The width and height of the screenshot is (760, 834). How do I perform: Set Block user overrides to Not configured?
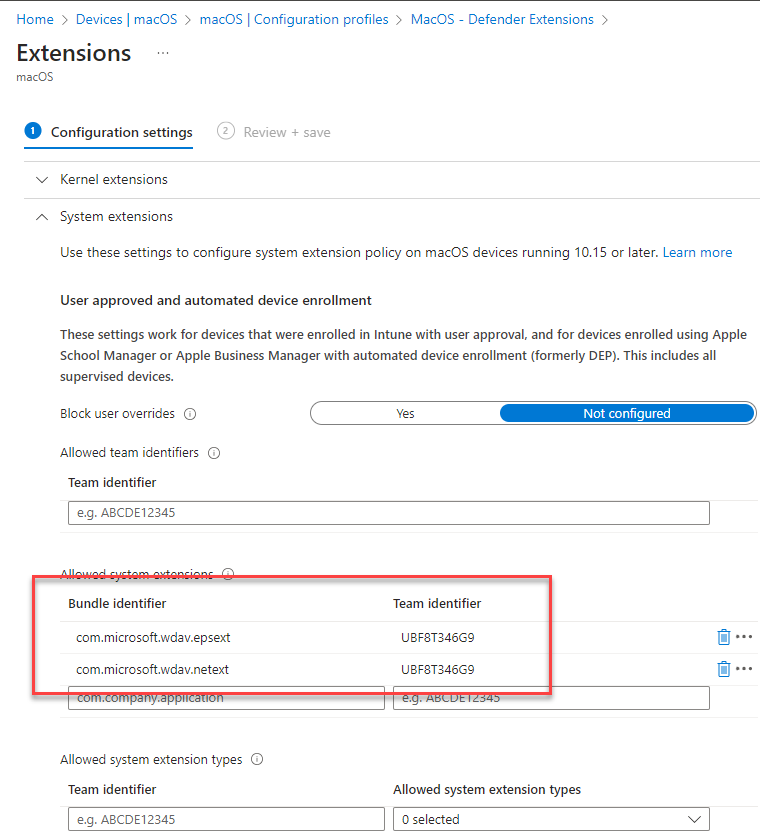point(627,413)
